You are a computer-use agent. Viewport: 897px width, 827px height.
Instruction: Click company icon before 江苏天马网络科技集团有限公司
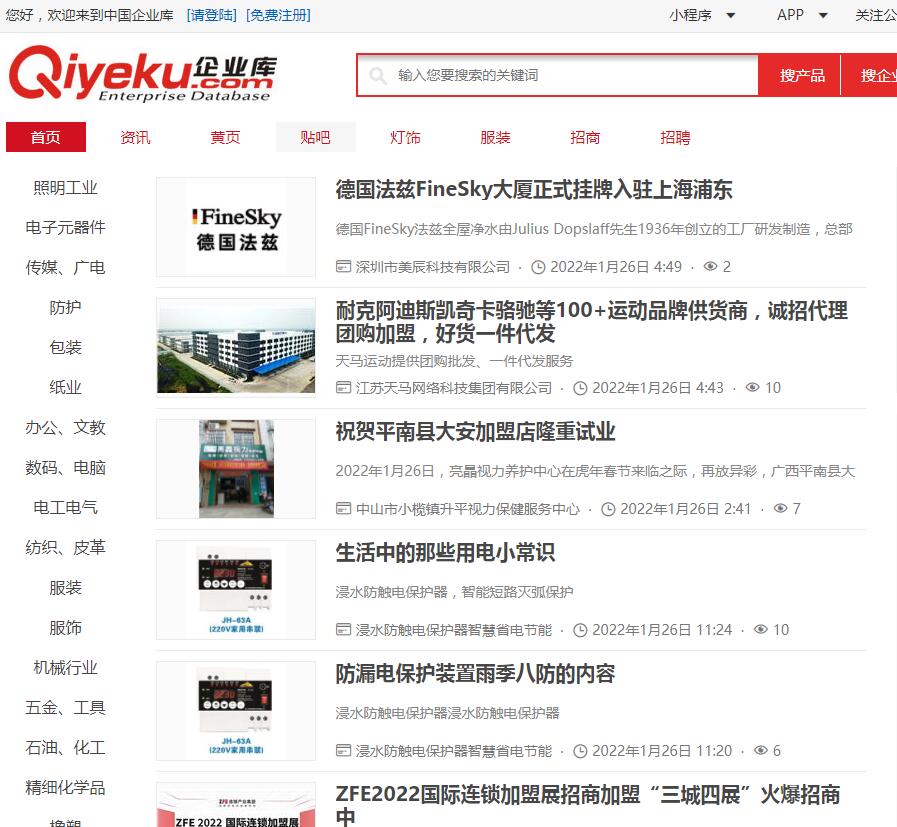[343, 388]
